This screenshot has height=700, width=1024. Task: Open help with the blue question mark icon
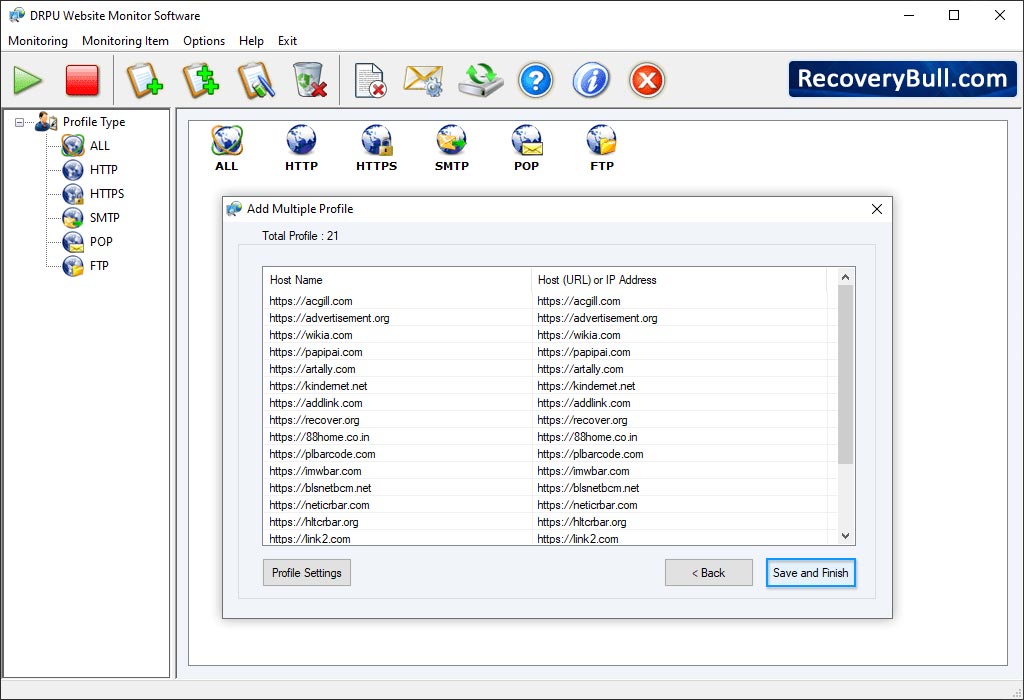[x=536, y=80]
